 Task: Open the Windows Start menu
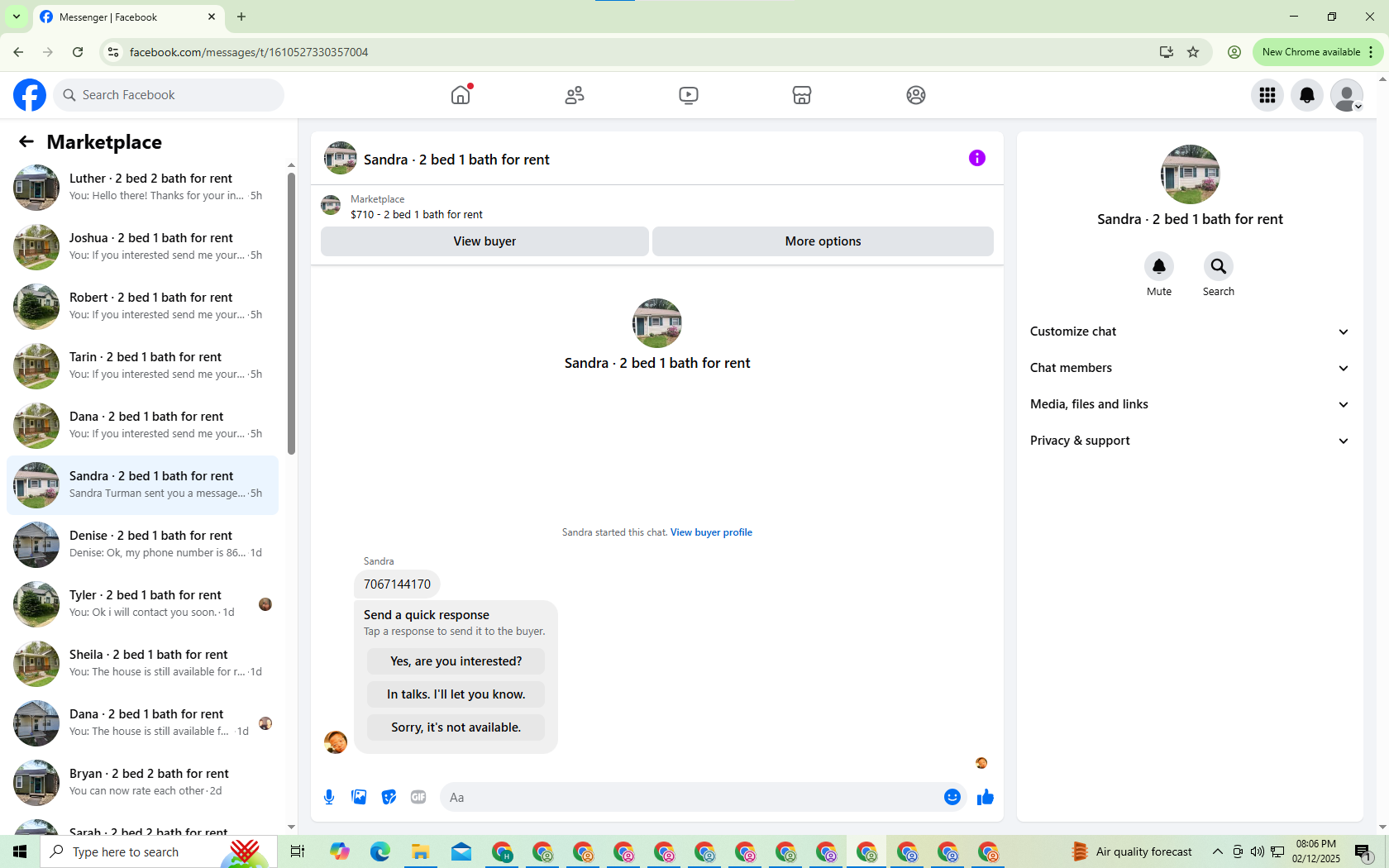[x=20, y=851]
